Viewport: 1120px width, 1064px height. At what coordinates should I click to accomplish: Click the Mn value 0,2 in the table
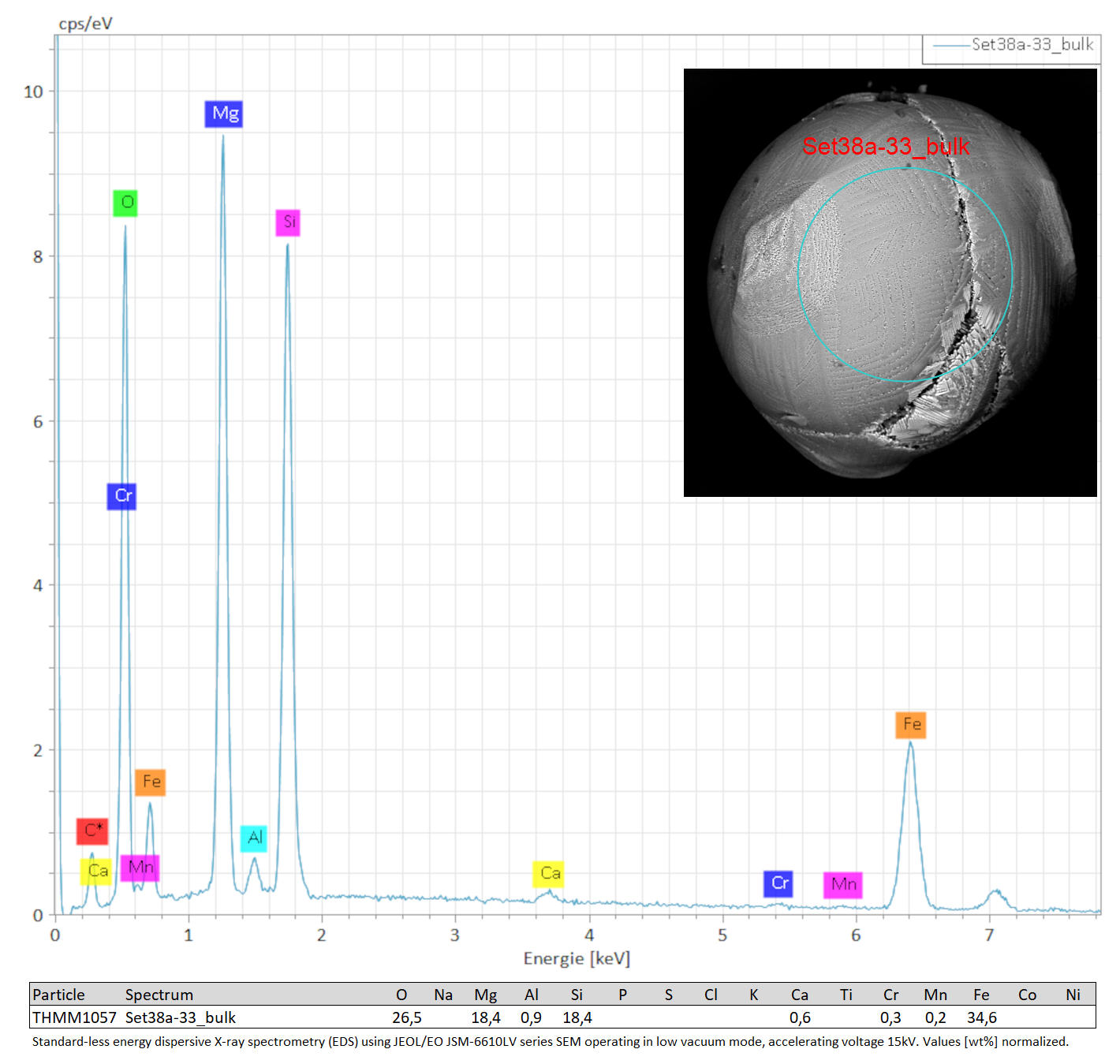click(935, 1017)
